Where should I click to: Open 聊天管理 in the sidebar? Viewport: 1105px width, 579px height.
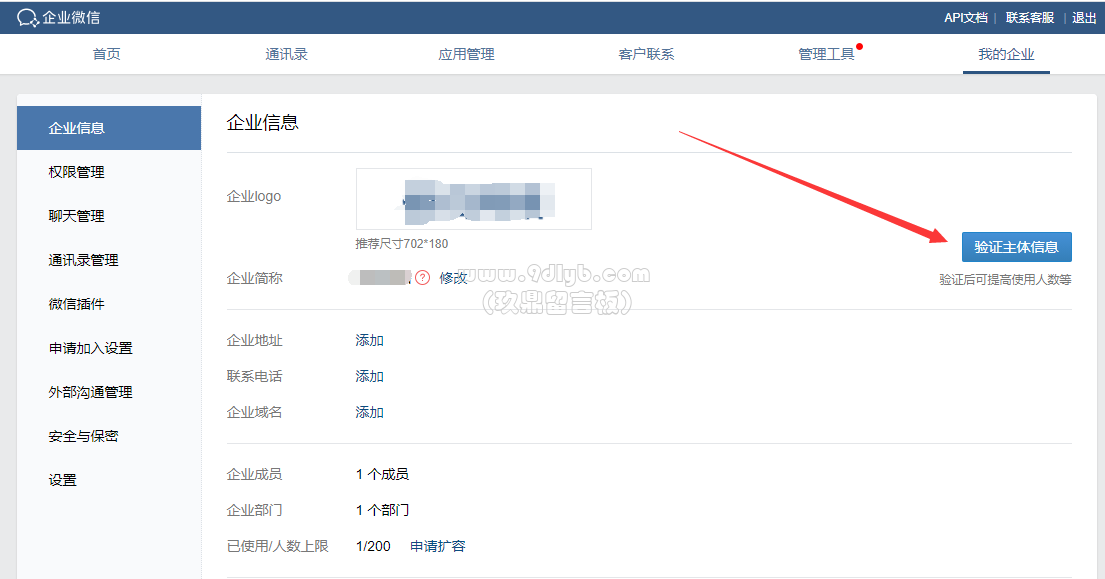point(76,216)
